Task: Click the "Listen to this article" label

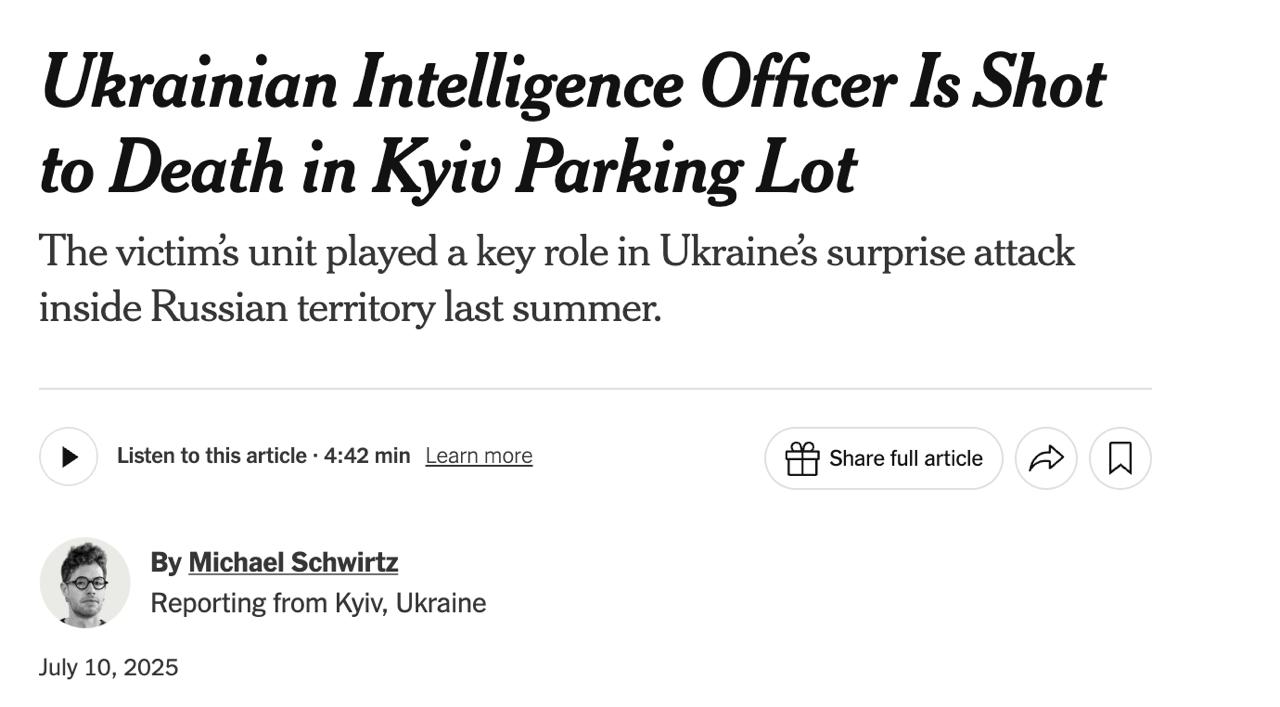Action: (211, 456)
